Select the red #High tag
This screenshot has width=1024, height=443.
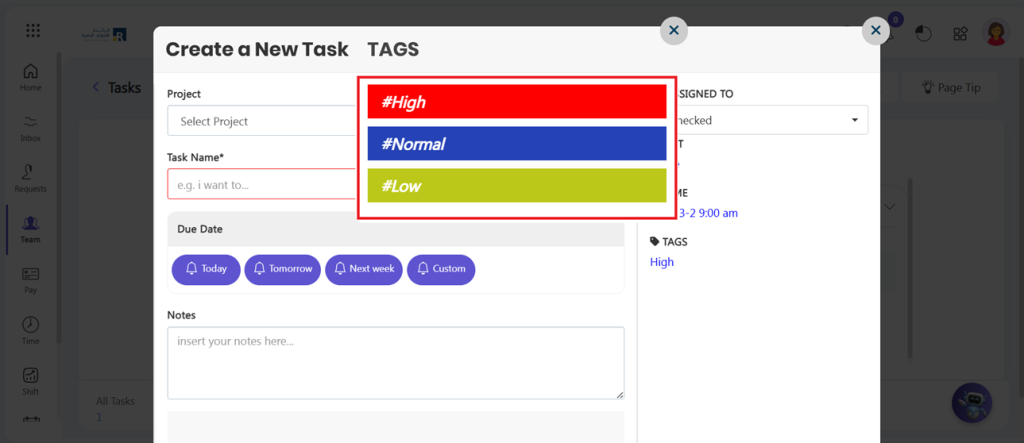[516, 102]
